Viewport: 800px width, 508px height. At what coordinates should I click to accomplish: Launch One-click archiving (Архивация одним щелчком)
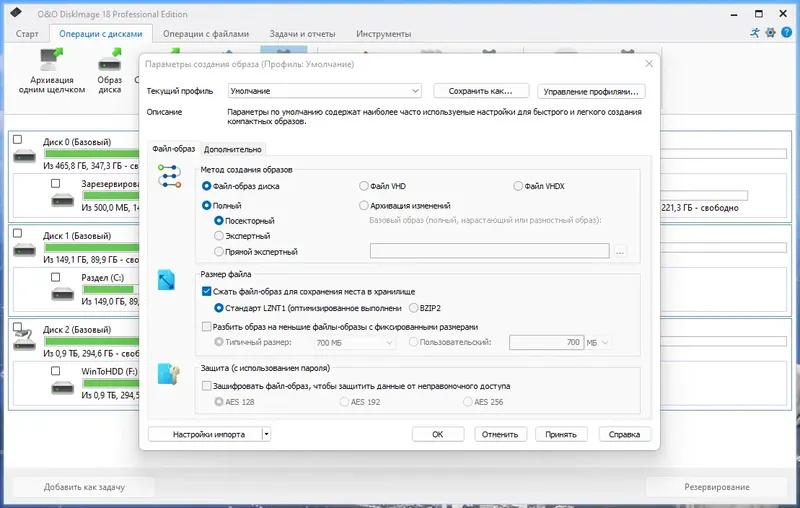[x=52, y=71]
